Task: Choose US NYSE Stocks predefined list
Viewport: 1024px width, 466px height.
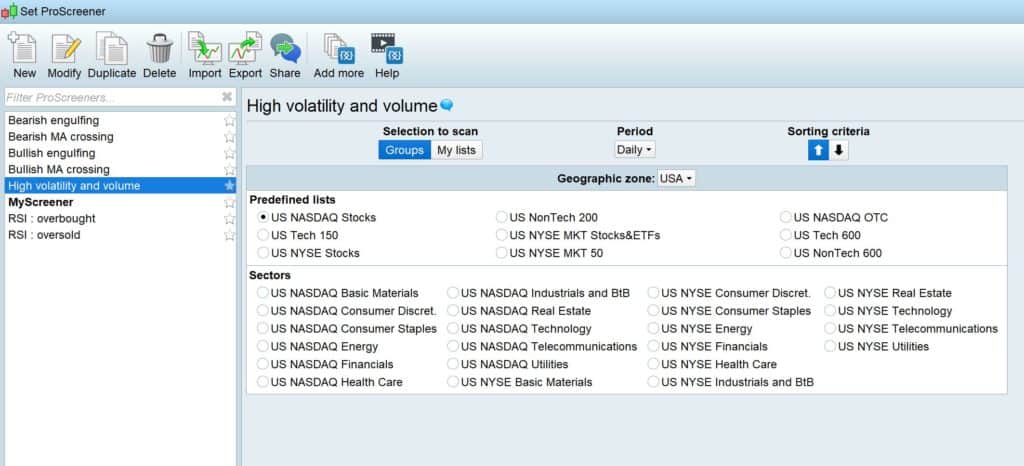Action: point(264,253)
